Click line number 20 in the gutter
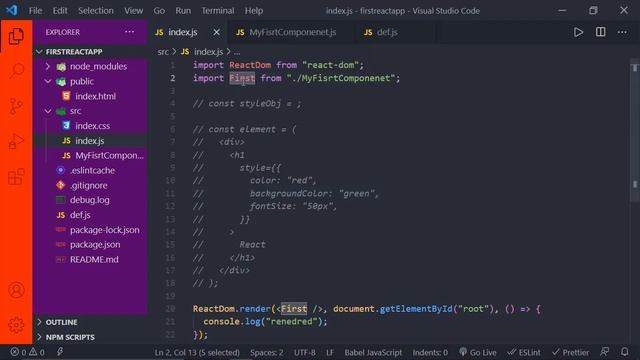640x360 pixels. pos(170,309)
